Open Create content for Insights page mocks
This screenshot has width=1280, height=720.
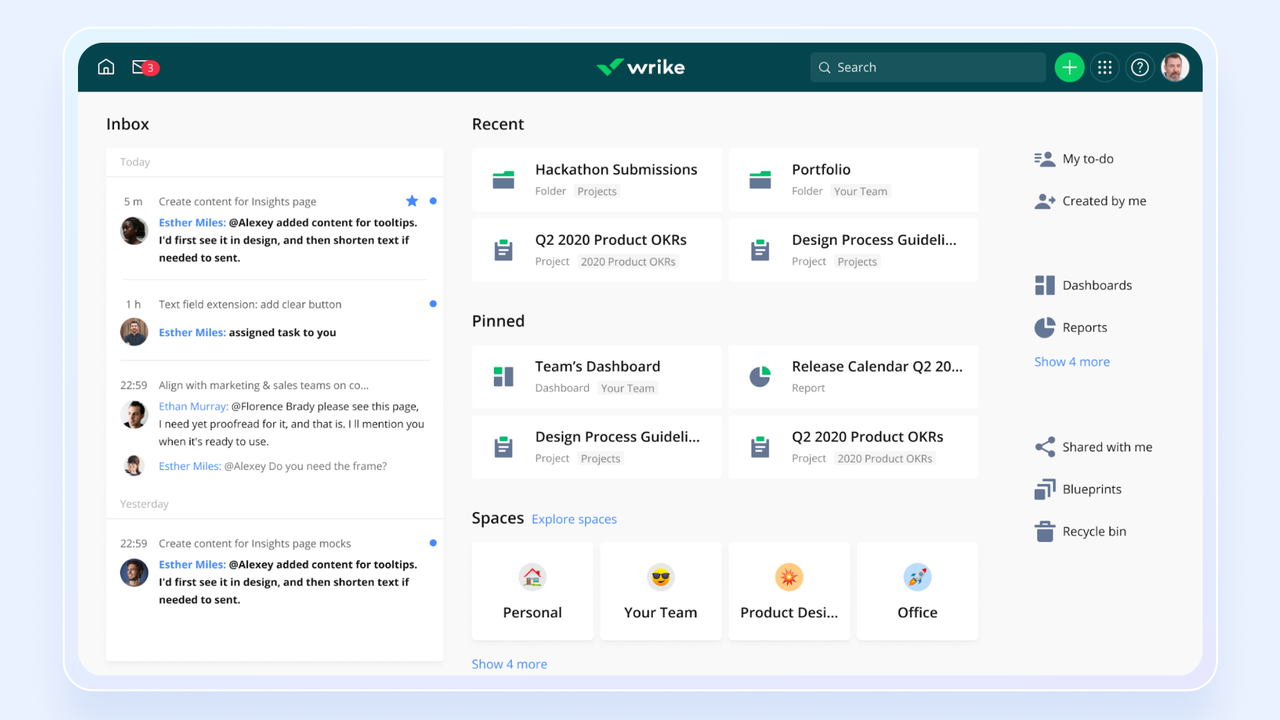click(x=255, y=544)
